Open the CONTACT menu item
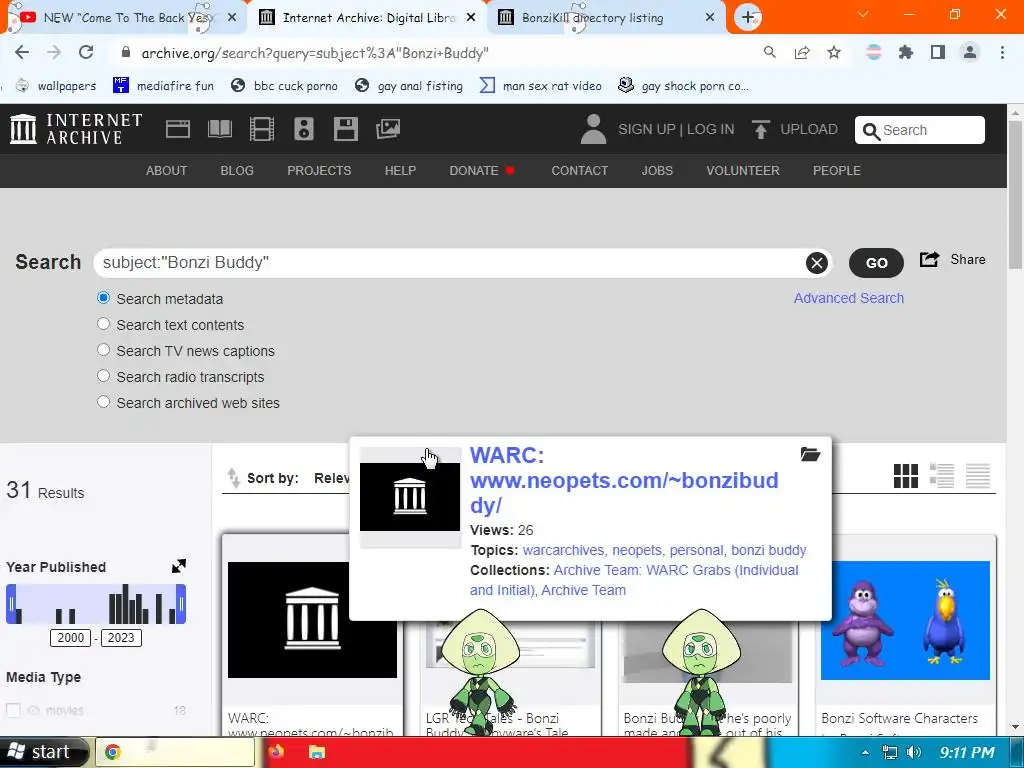The width and height of the screenshot is (1024, 768). pos(579,170)
